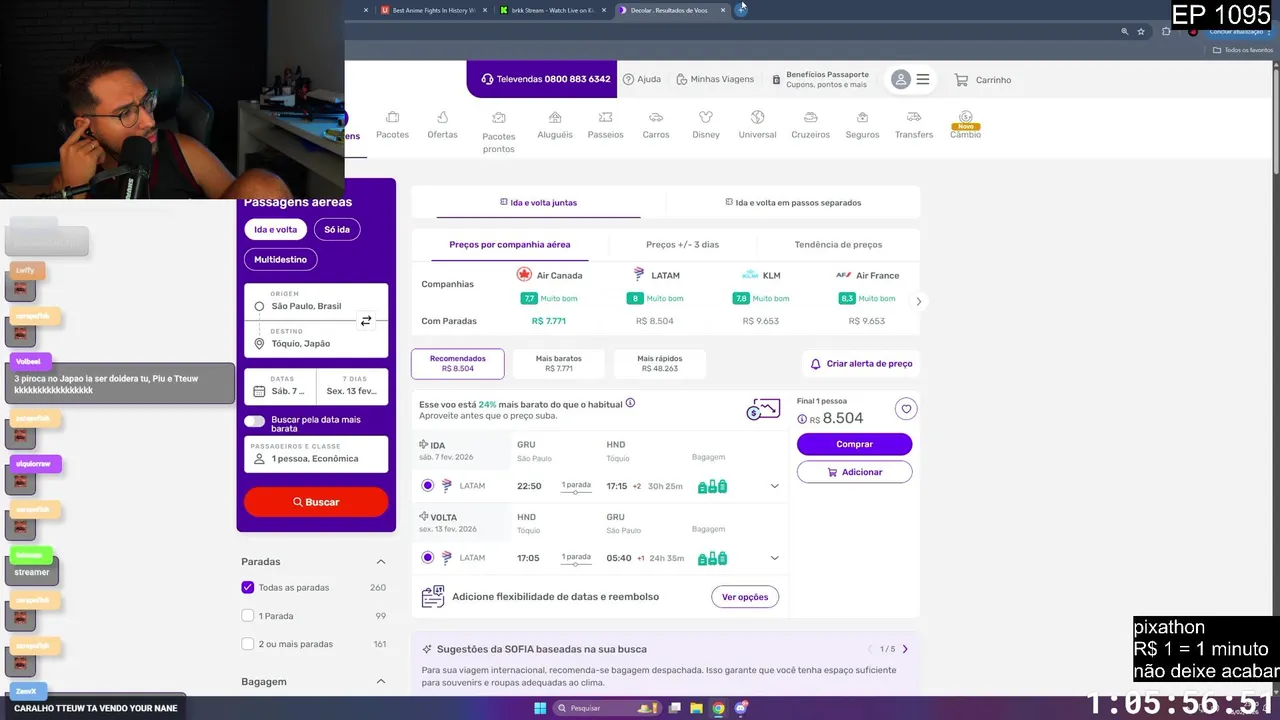Click price info icon beside R$ 8.504
The image size is (1280, 720).
click(x=802, y=419)
